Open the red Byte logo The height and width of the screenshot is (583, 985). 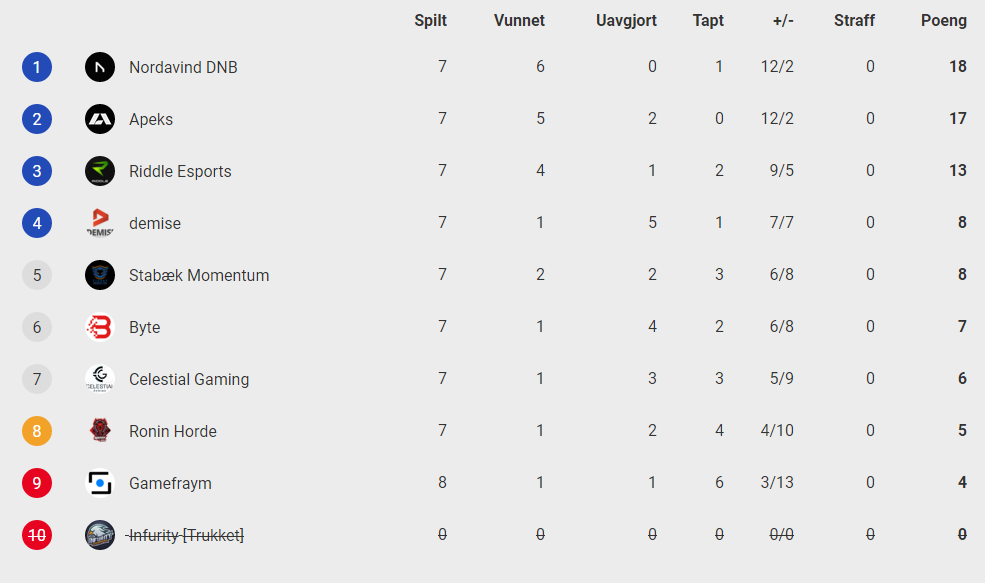point(100,327)
